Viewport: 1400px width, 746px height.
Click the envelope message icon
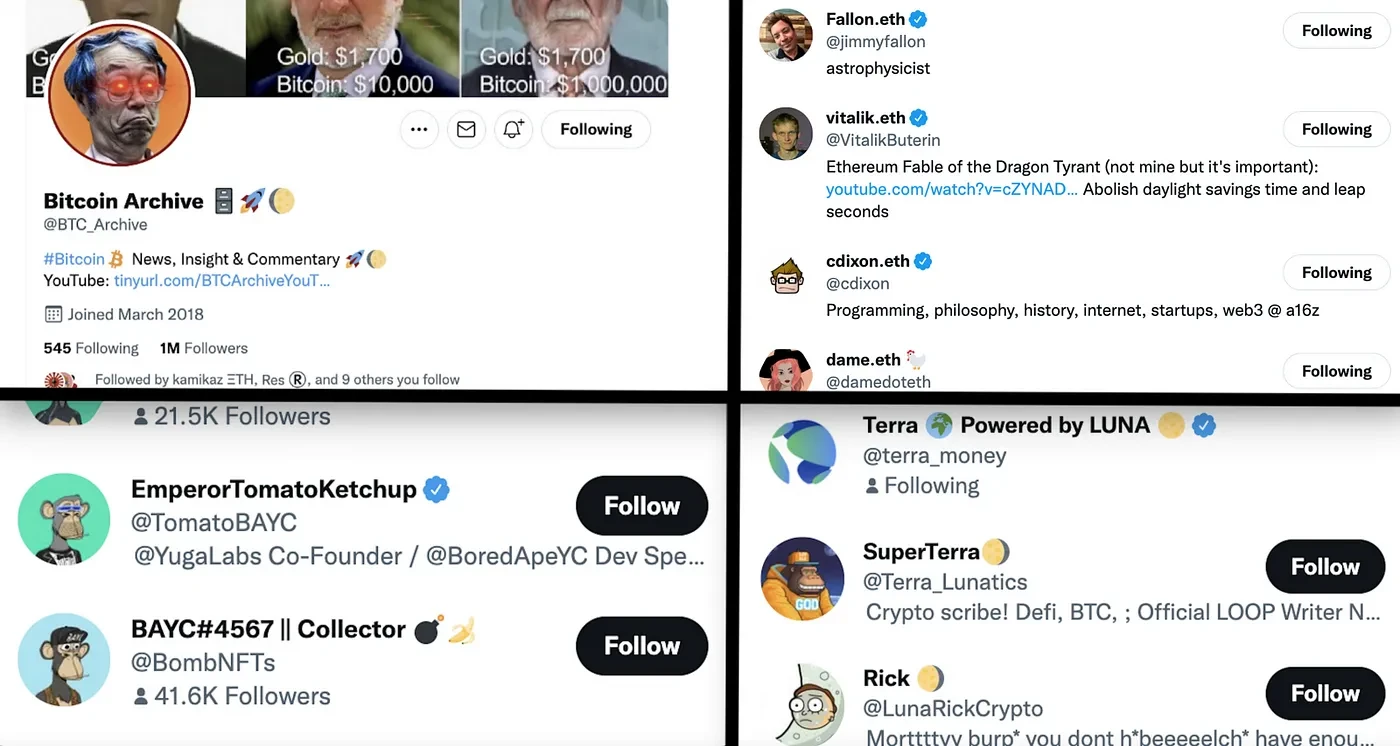pyautogui.click(x=466, y=129)
